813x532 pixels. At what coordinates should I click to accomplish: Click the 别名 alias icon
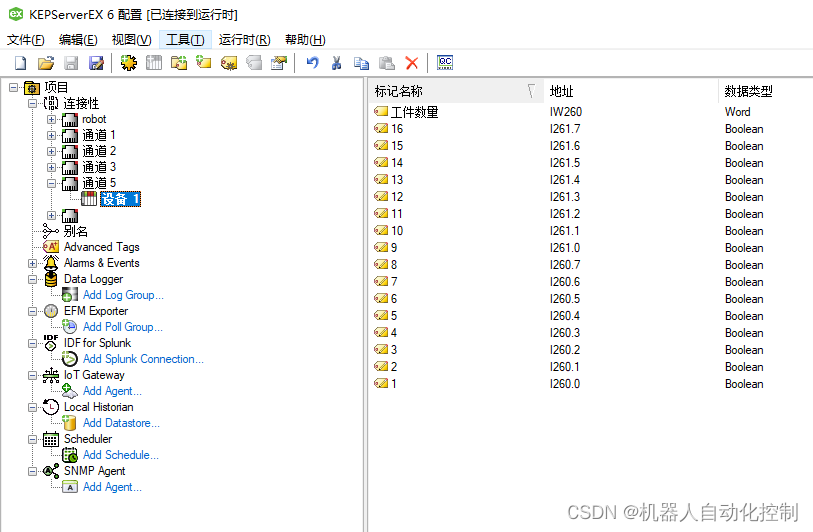click(50, 231)
